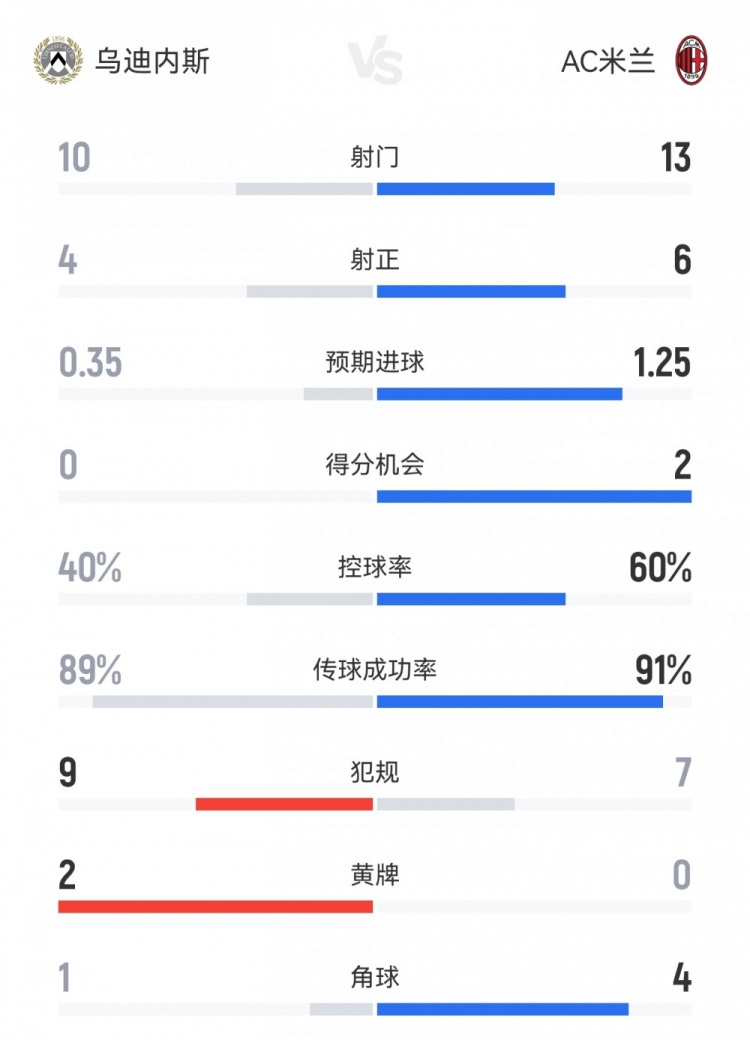Click the 预期进球 stat label
Viewport: 750px width, 1040px height.
[375, 362]
